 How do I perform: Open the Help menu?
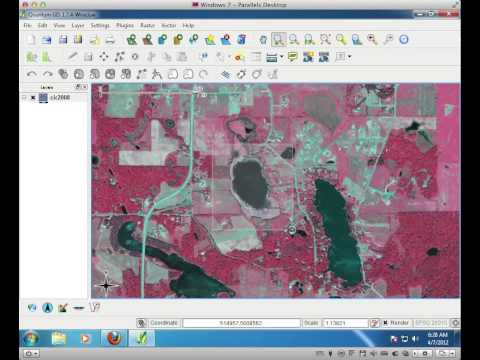188,25
